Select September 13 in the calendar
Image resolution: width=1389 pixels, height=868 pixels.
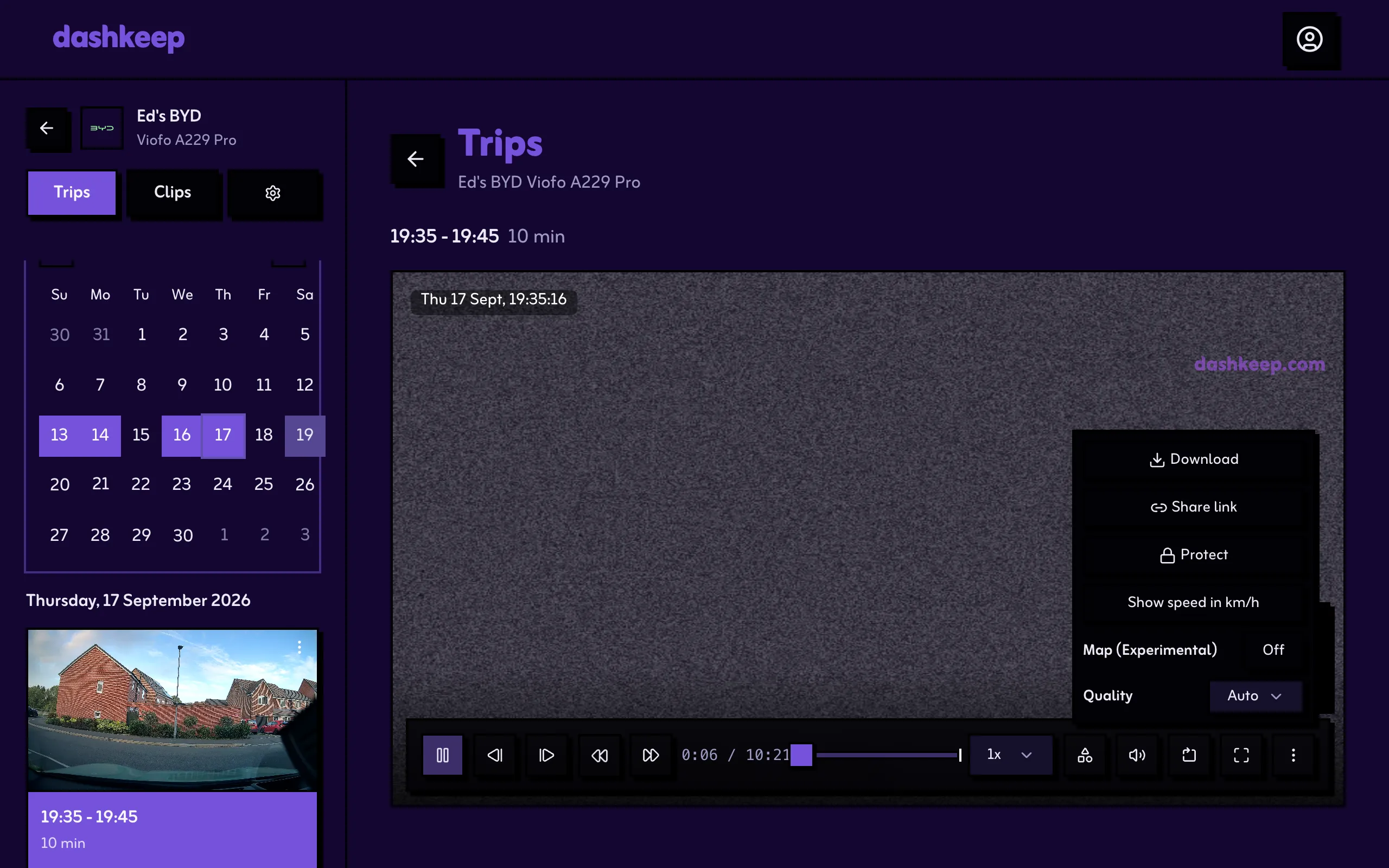pyautogui.click(x=59, y=436)
